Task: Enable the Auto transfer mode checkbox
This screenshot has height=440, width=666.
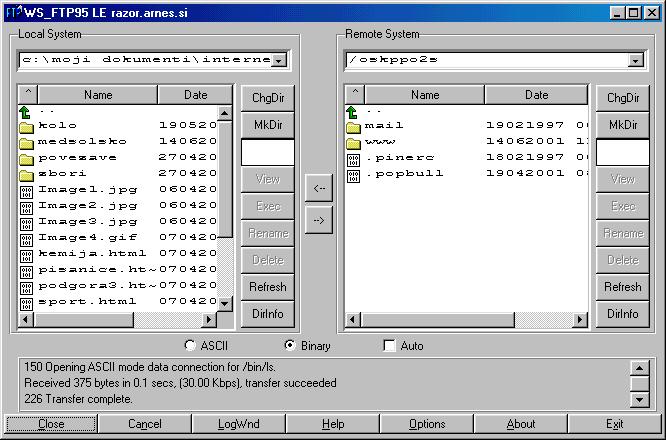Action: 390,346
